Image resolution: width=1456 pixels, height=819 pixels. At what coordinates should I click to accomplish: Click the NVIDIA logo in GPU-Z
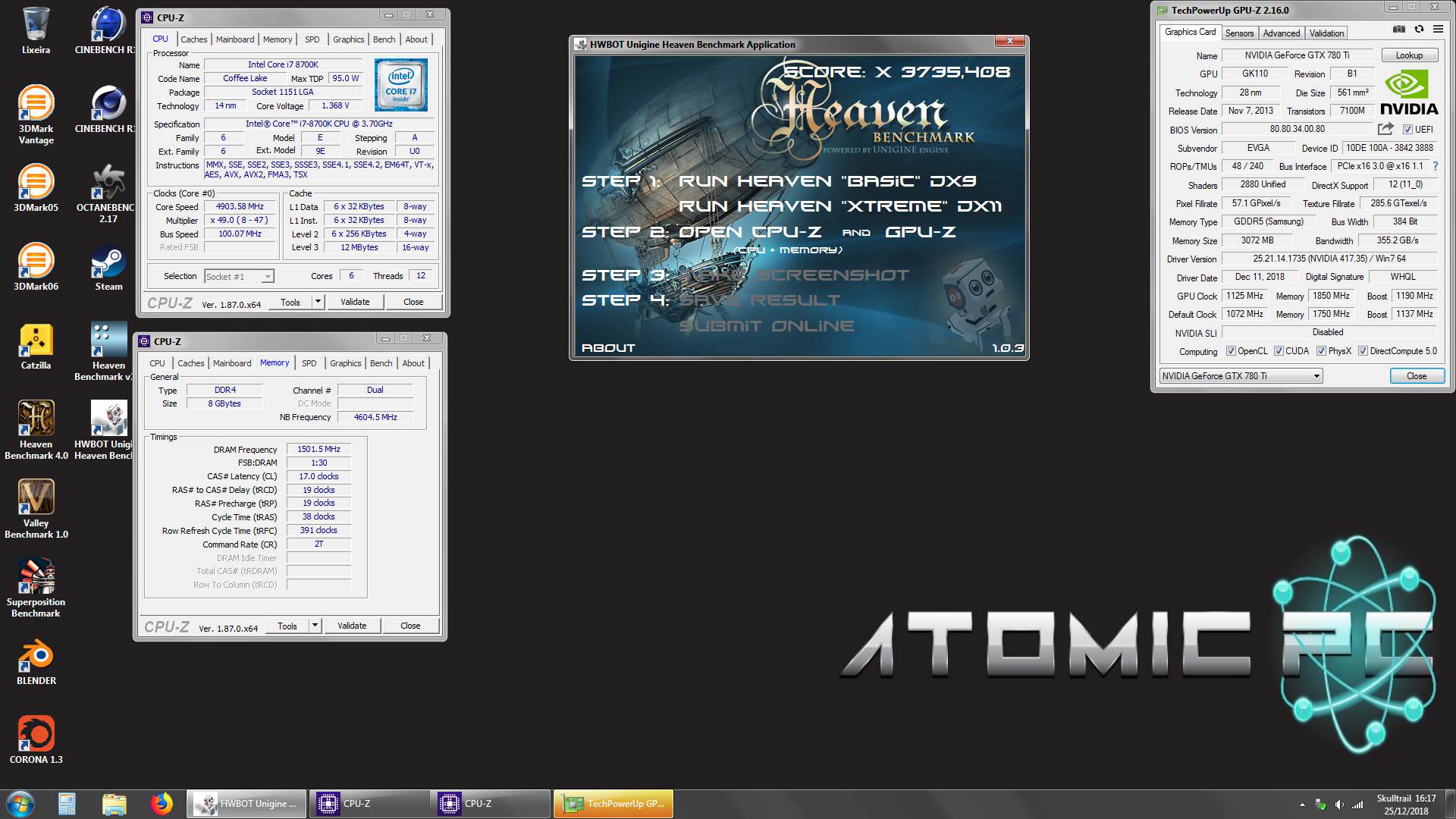pos(1408,93)
